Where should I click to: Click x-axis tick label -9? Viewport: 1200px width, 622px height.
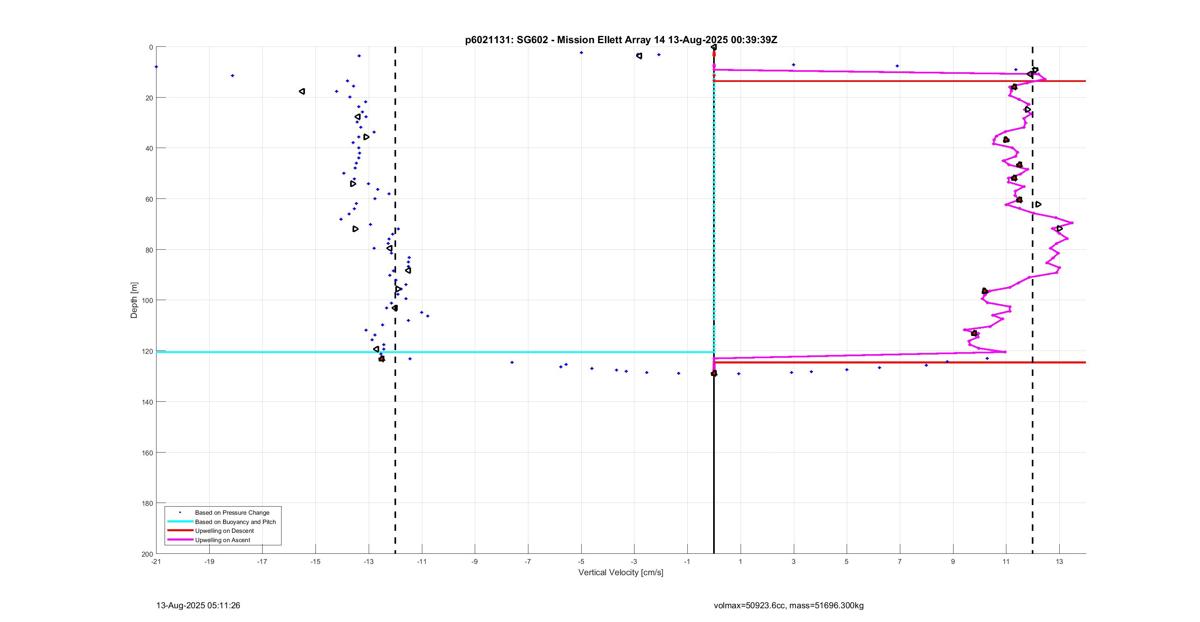point(475,562)
